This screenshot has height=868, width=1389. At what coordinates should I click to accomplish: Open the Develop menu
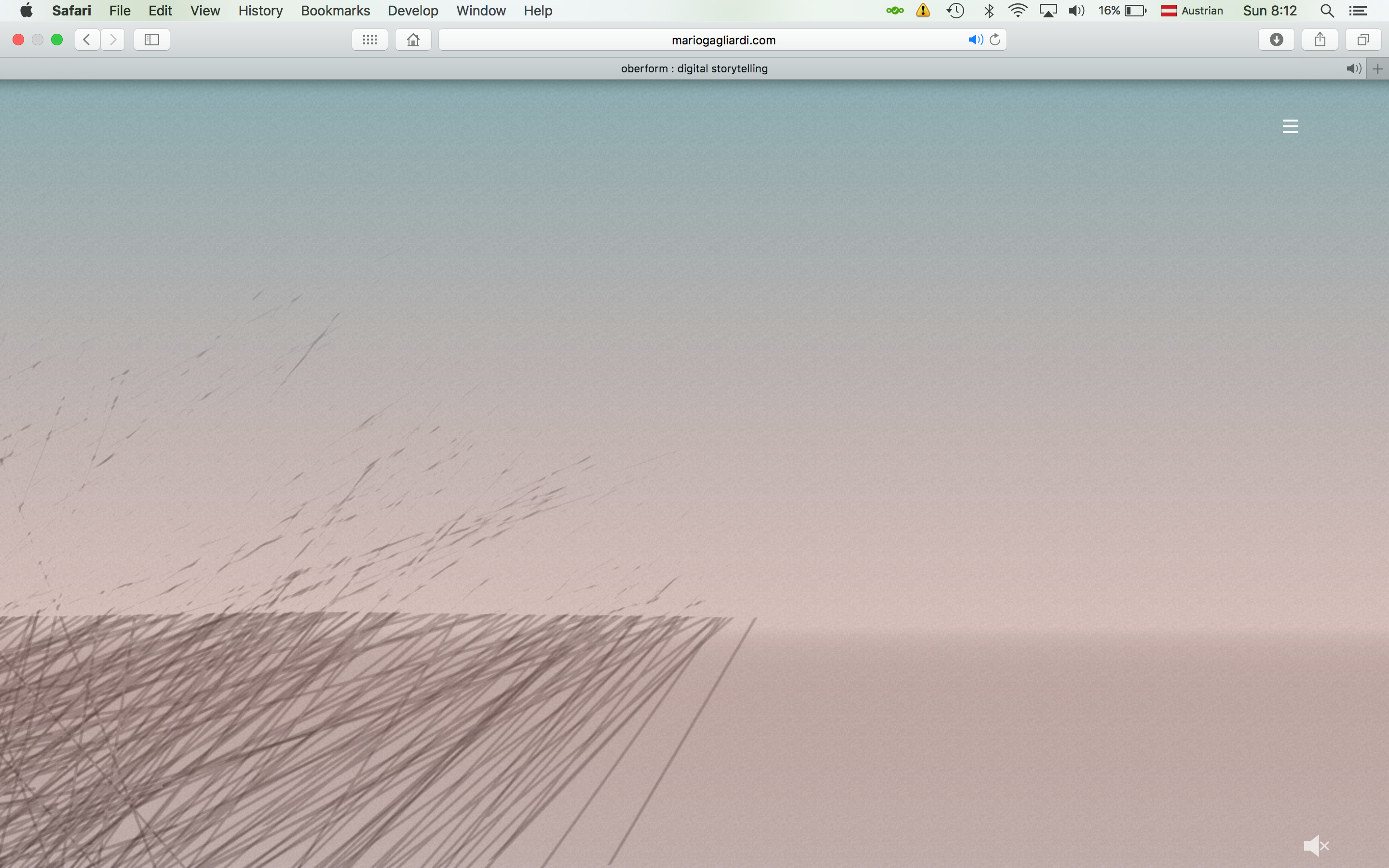coord(413,10)
